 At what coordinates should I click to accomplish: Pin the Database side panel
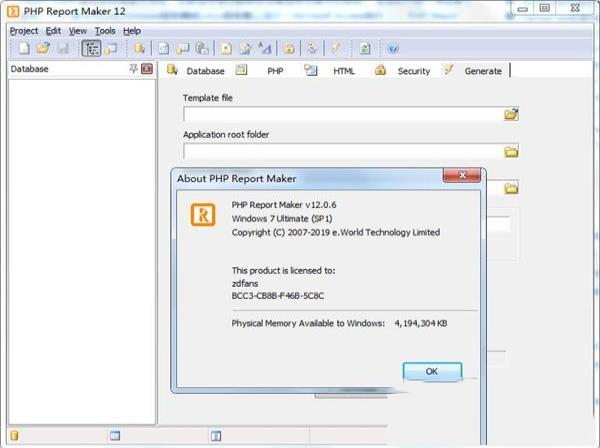[x=134, y=68]
